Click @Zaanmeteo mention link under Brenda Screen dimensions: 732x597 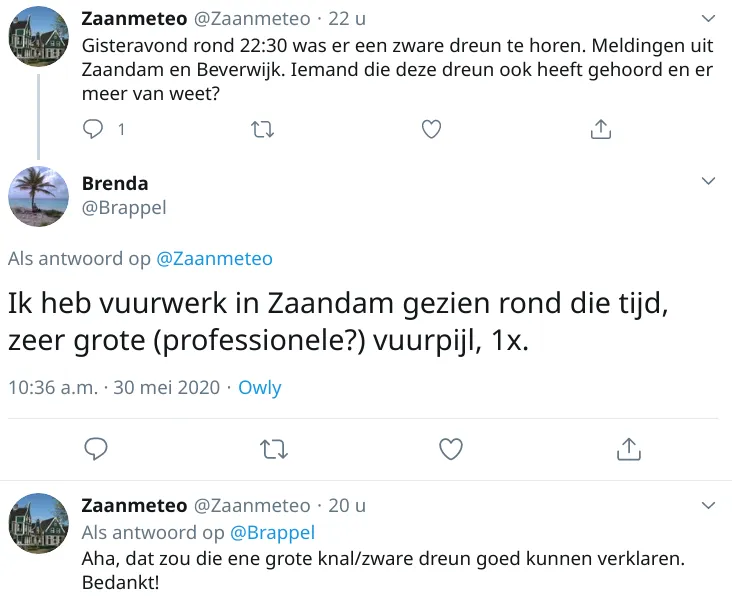(214, 259)
